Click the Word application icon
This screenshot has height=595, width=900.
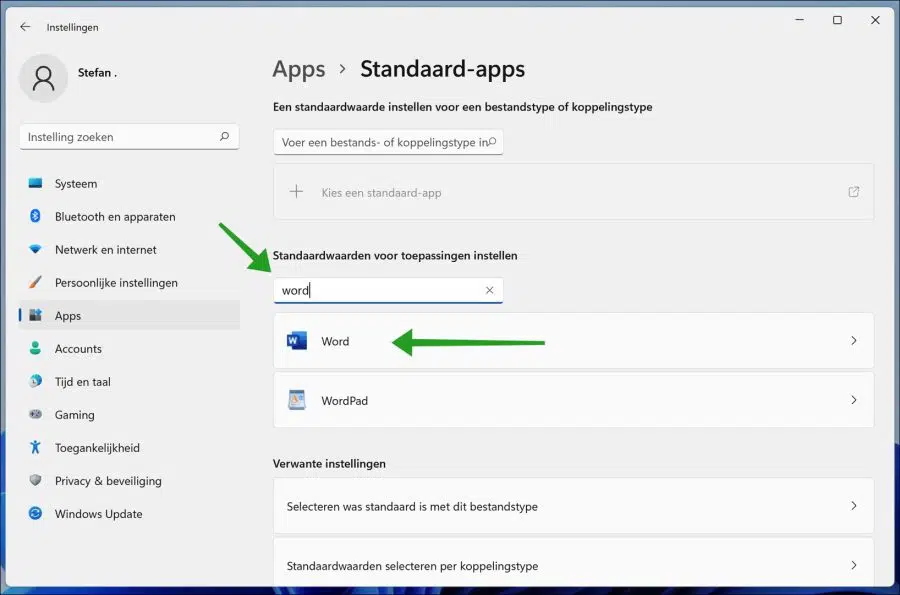click(297, 341)
